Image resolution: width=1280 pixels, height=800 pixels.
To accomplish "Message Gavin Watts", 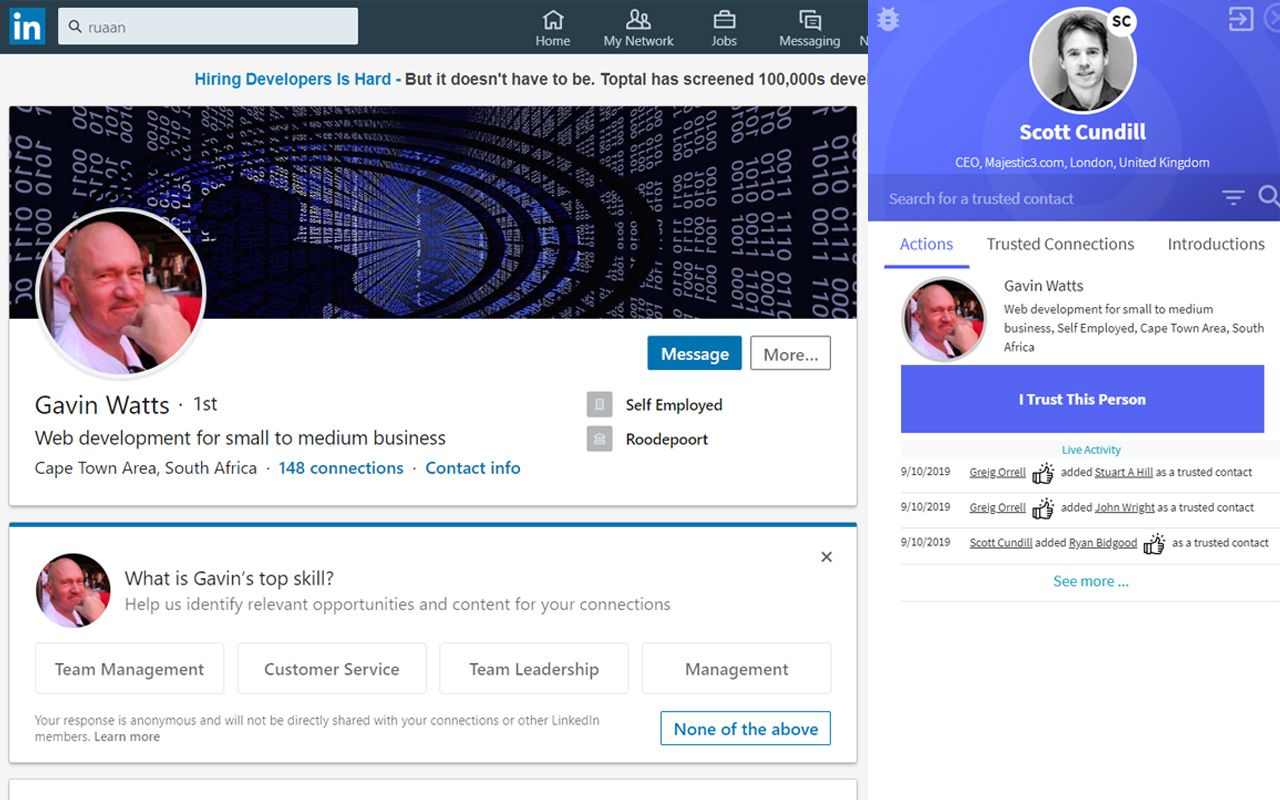I will click(x=694, y=354).
